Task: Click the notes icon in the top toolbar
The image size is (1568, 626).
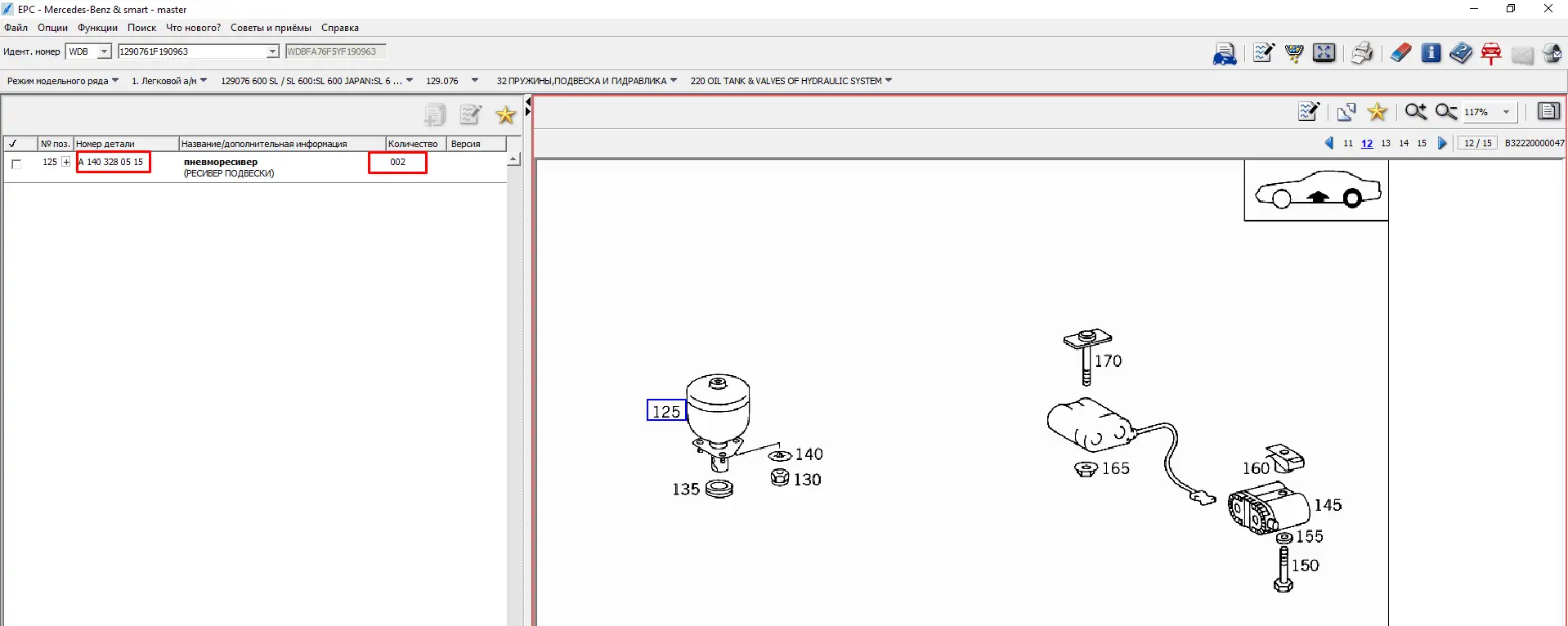Action: (x=1263, y=53)
